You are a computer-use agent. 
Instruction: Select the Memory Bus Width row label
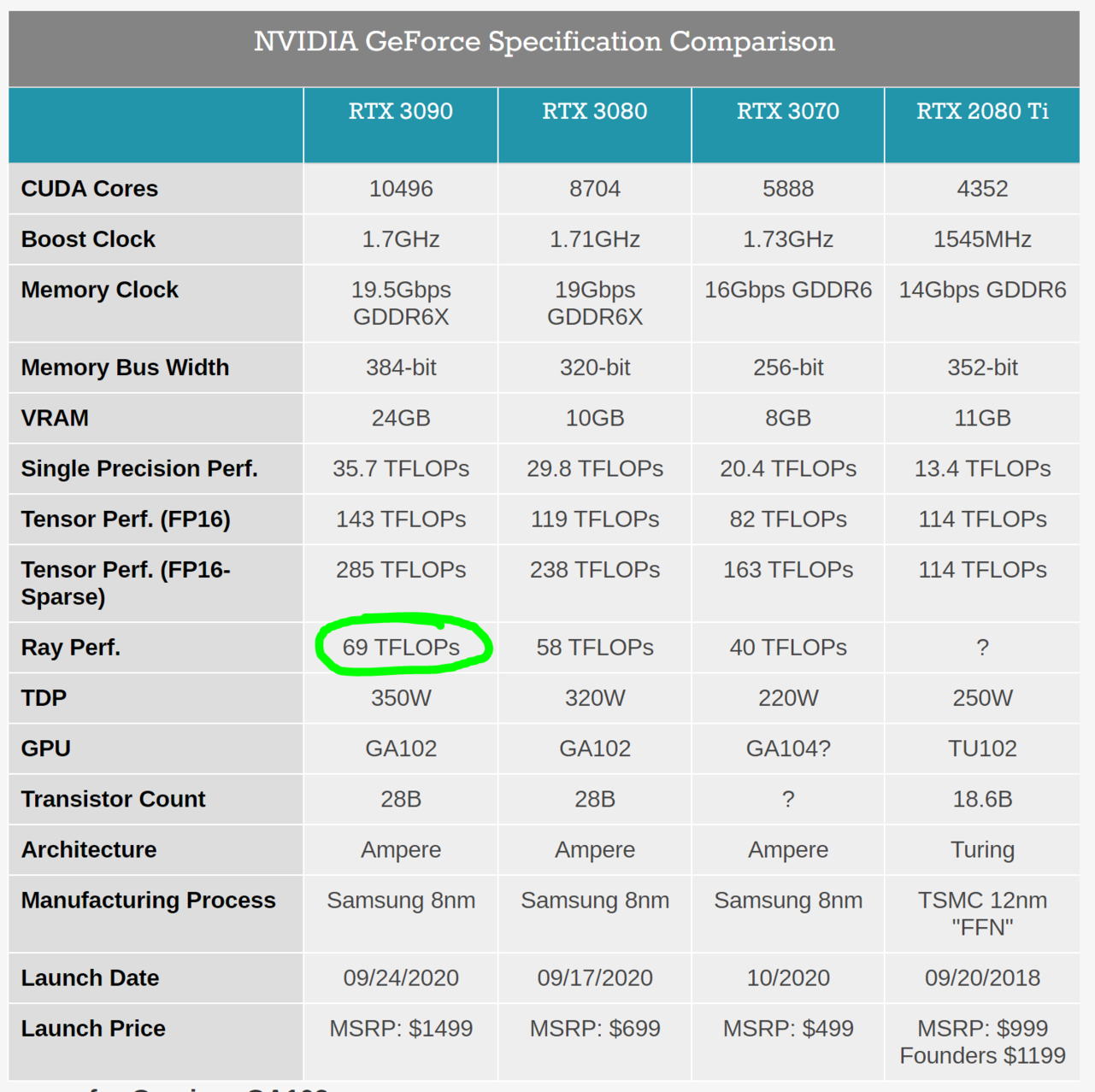point(125,367)
